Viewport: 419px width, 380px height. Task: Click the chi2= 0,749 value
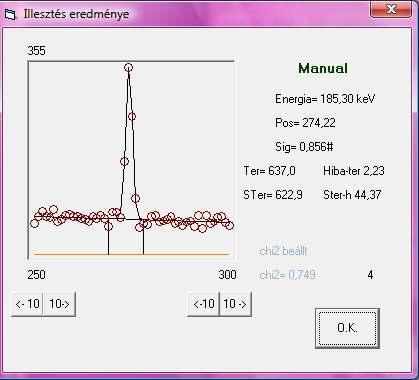[287, 275]
